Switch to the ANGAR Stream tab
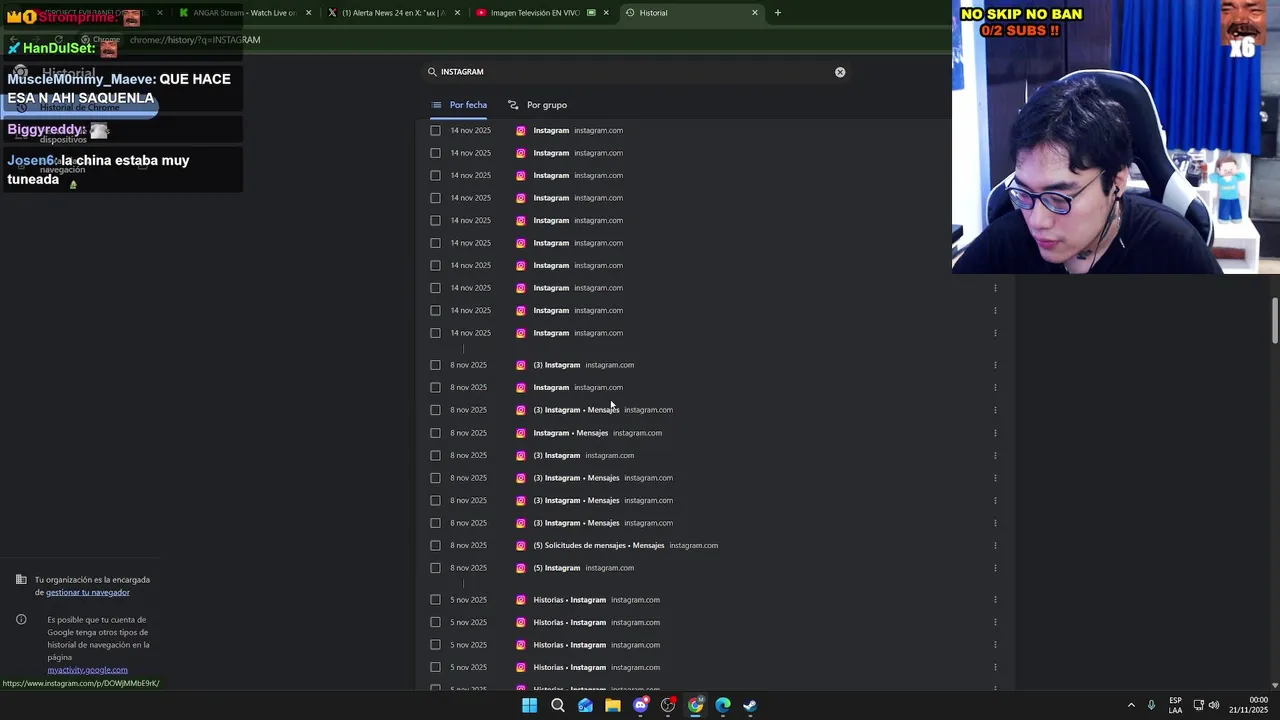 (x=244, y=13)
